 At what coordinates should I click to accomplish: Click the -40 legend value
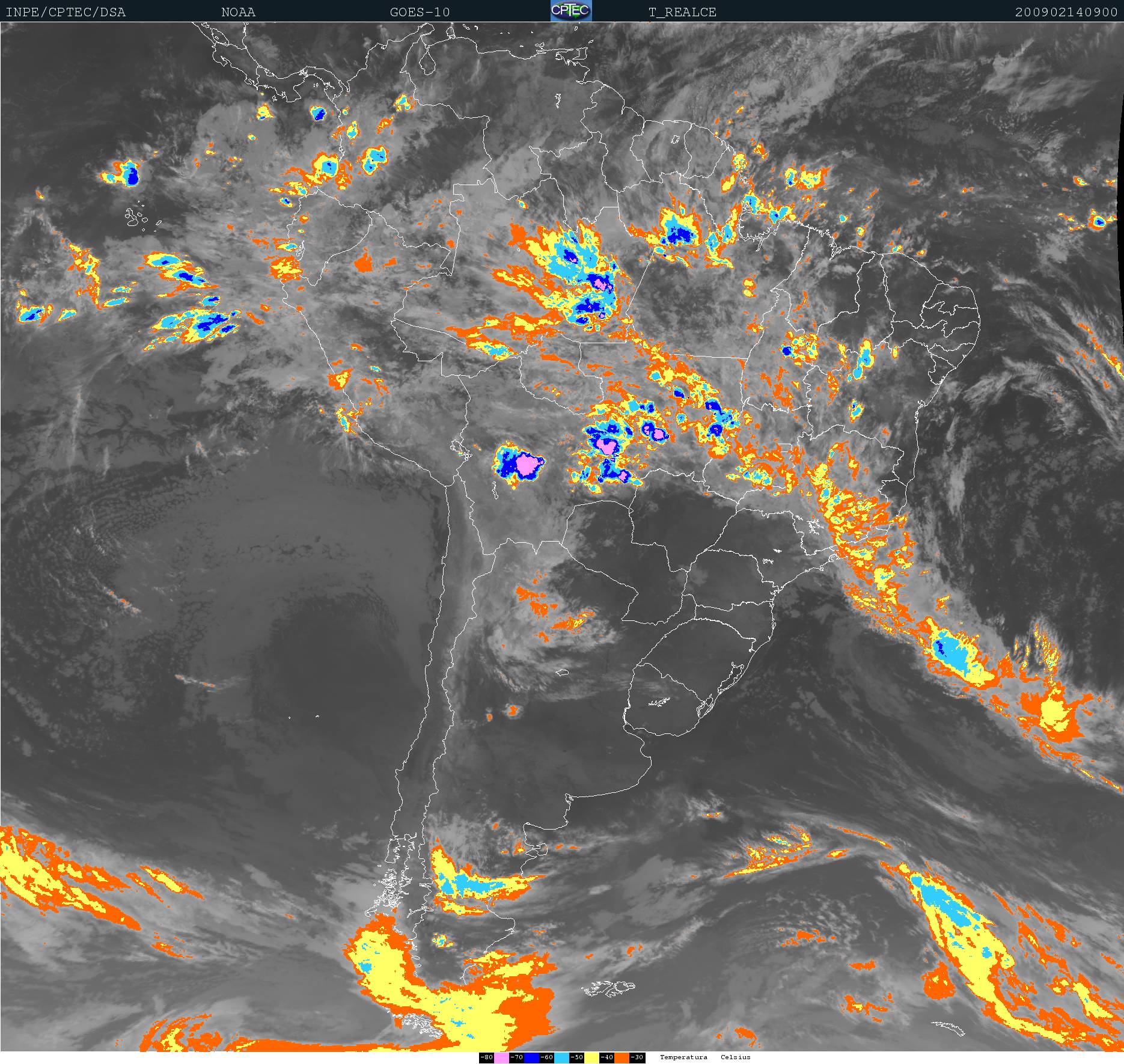[606, 1057]
